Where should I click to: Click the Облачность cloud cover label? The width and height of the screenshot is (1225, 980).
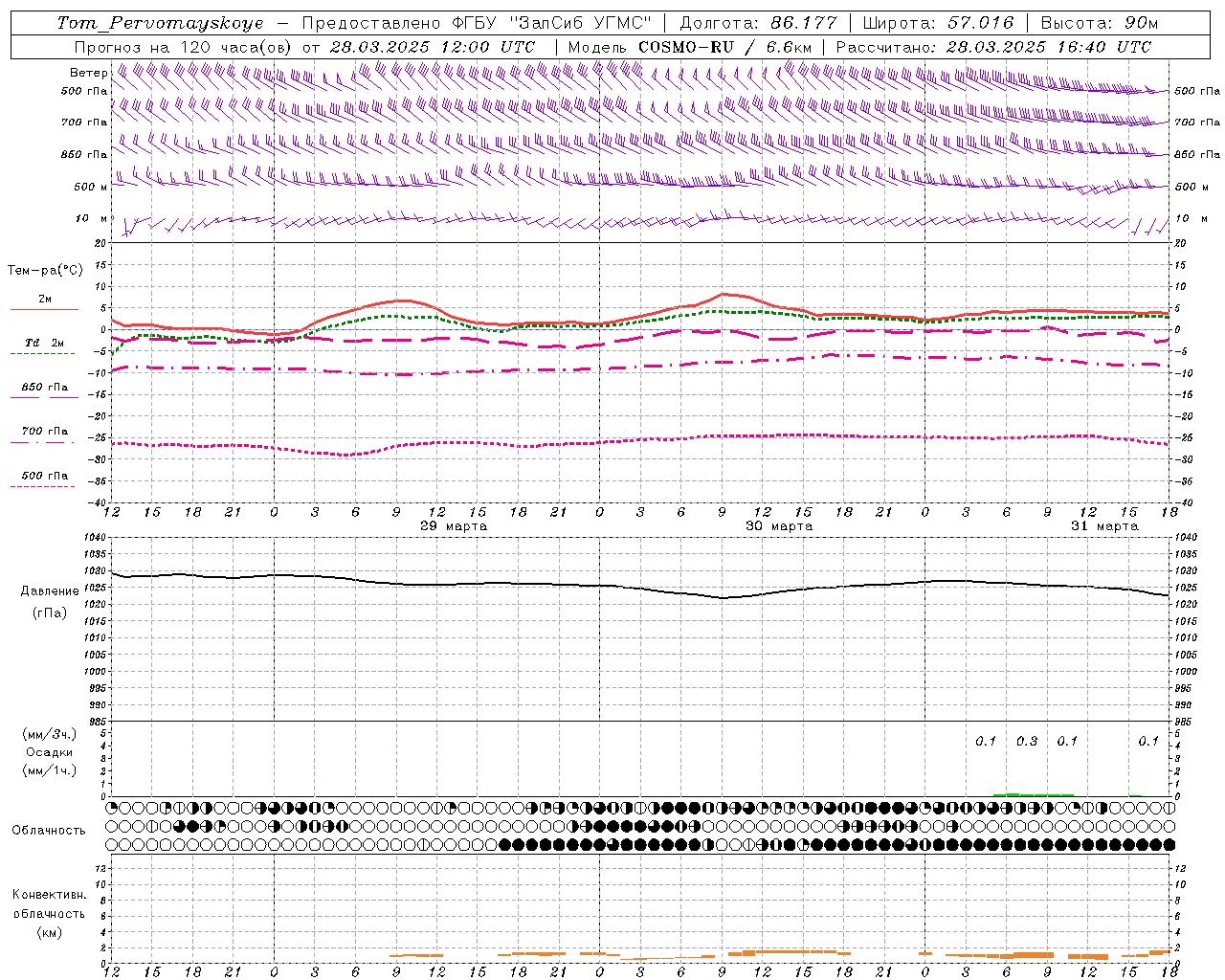tap(49, 831)
